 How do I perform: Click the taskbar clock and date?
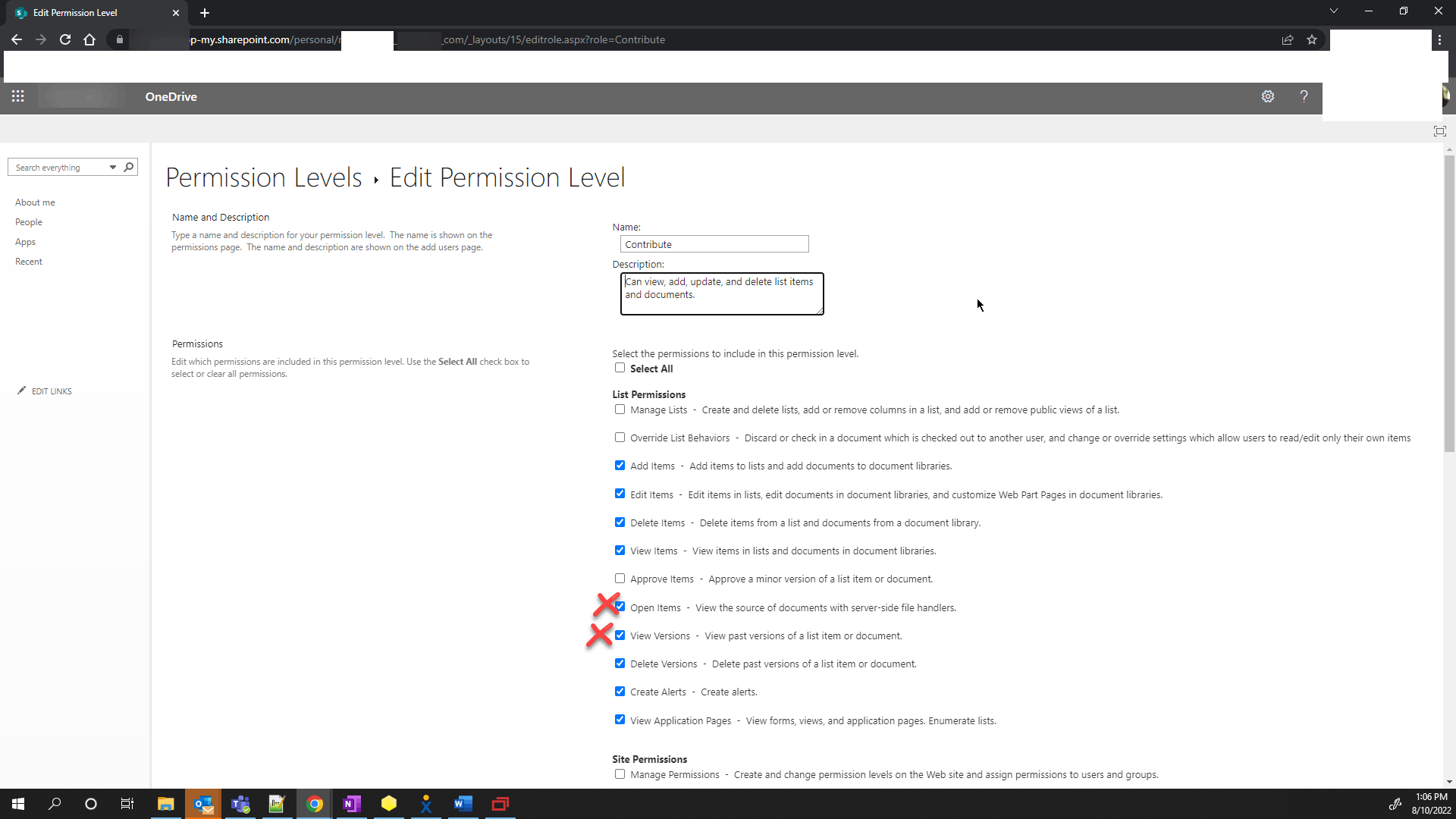1431,804
